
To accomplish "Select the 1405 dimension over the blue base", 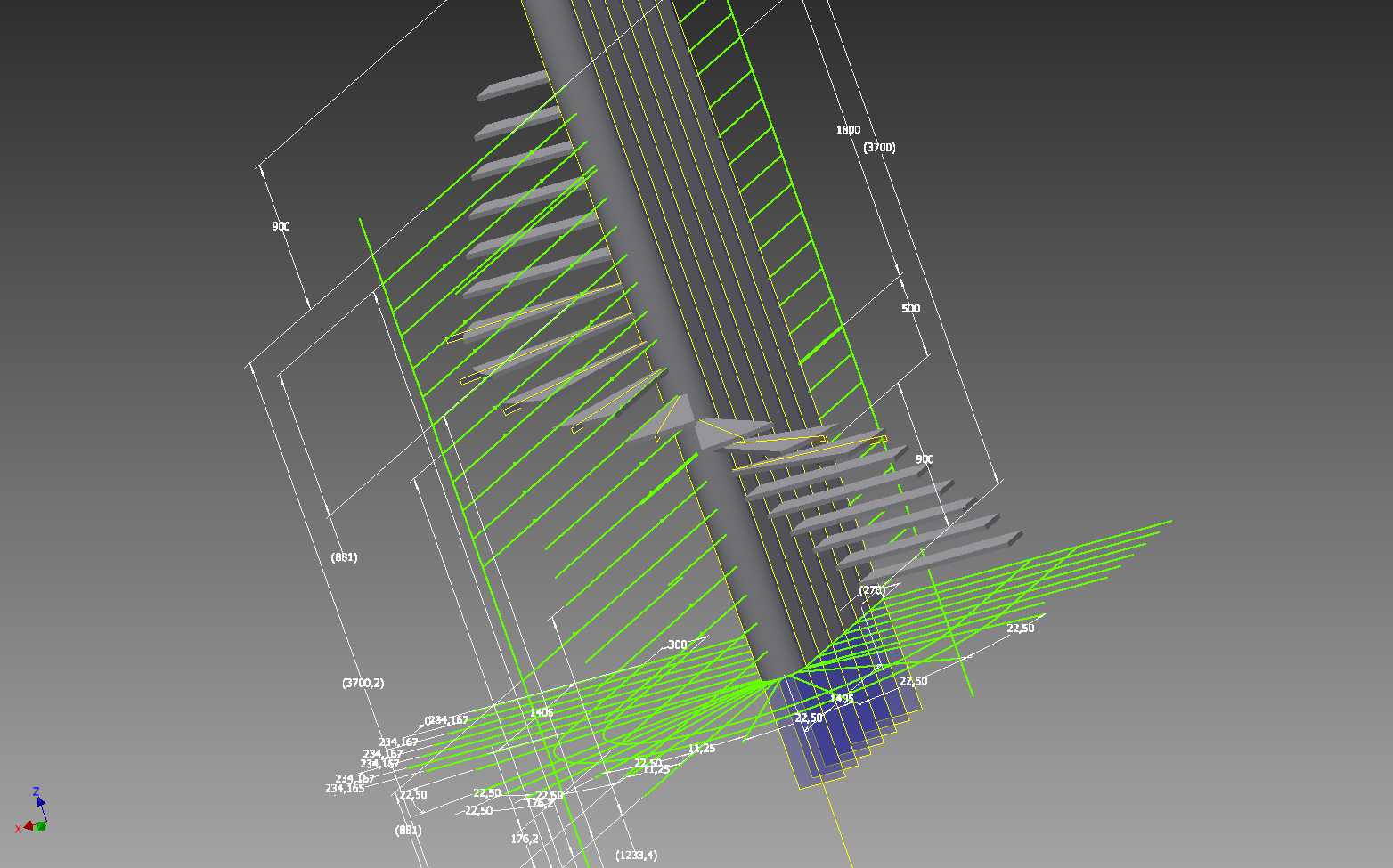I will click(x=842, y=698).
